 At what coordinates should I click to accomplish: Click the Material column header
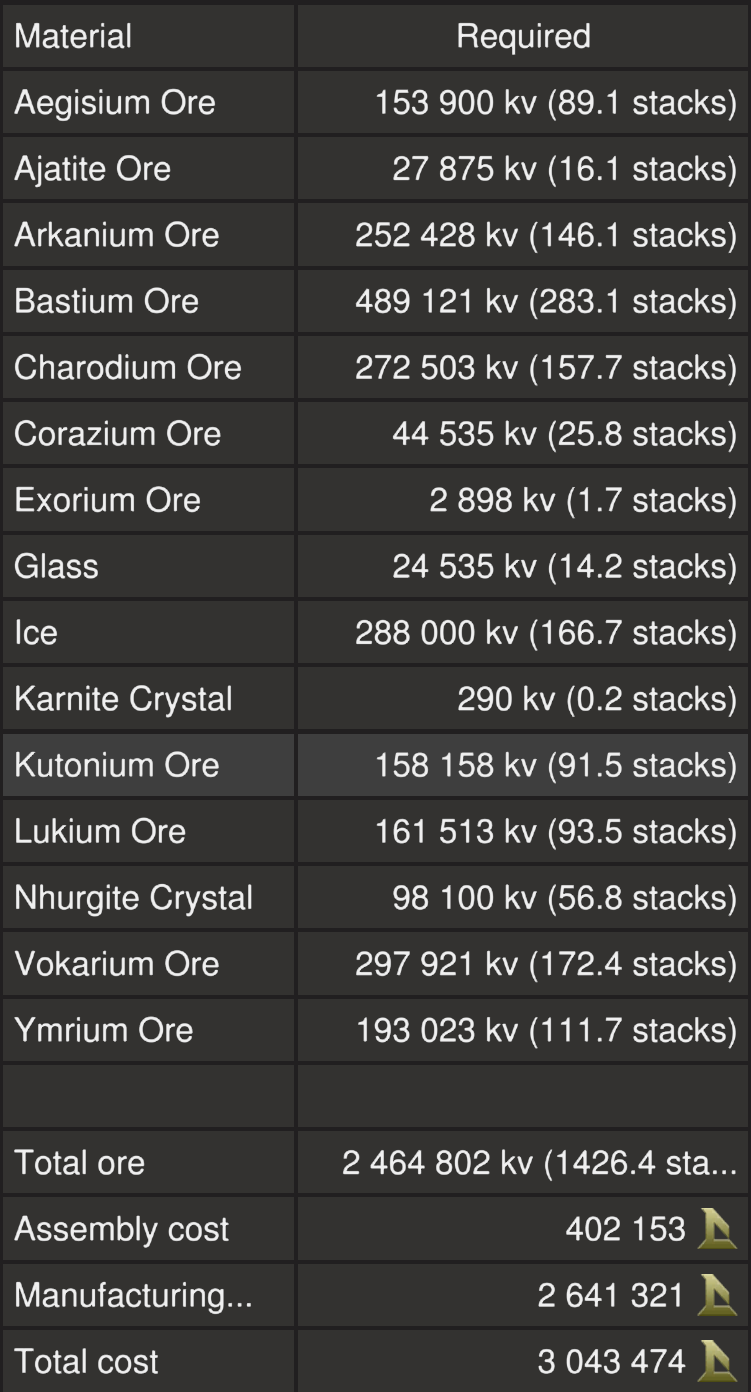(x=73, y=36)
